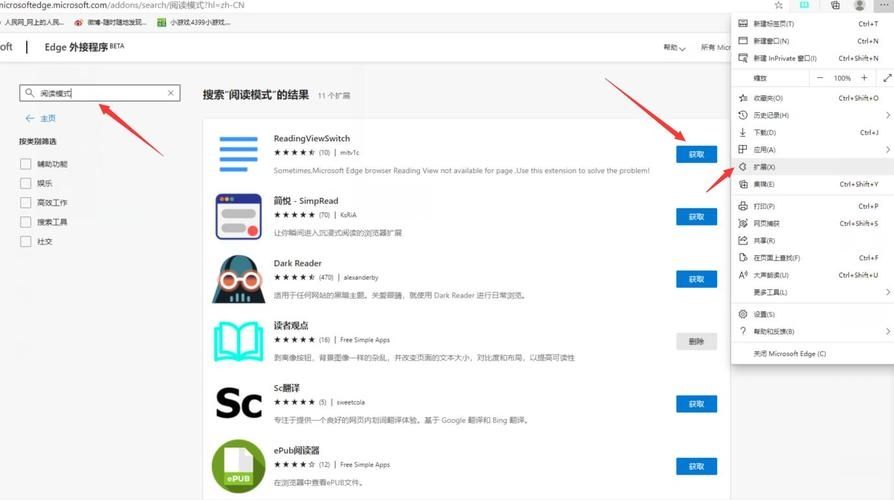Open 收藏夹(O) from the menu
This screenshot has width=894, height=500.
tap(812, 98)
